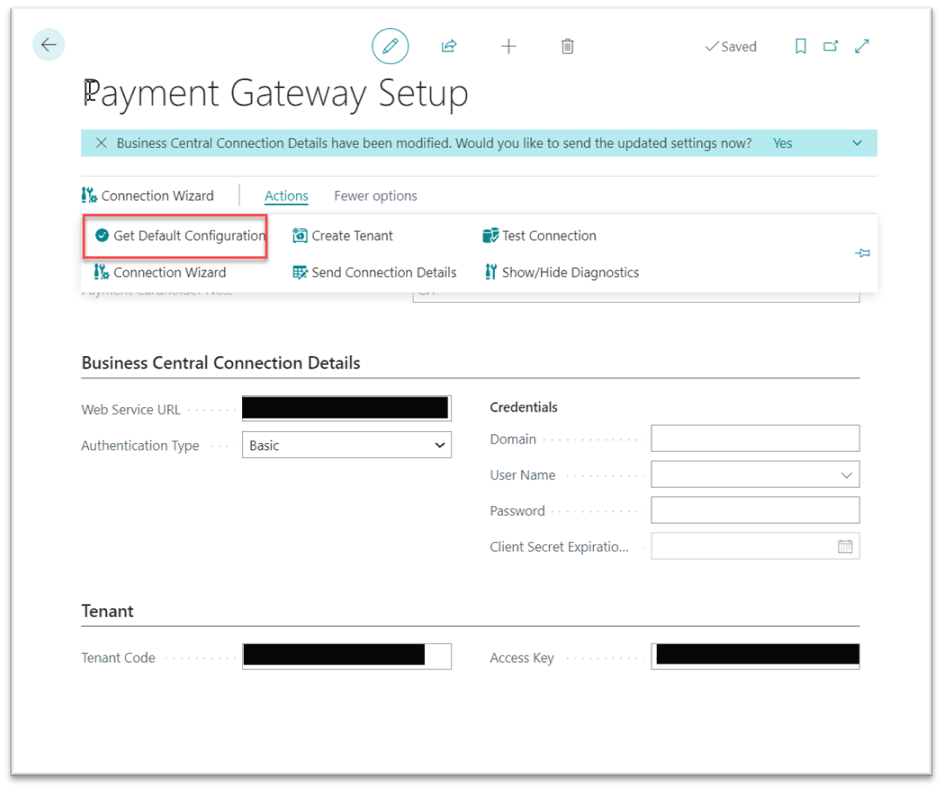Expand the notification bar chevron
Screen dimensions: 943x790
[x=857, y=143]
